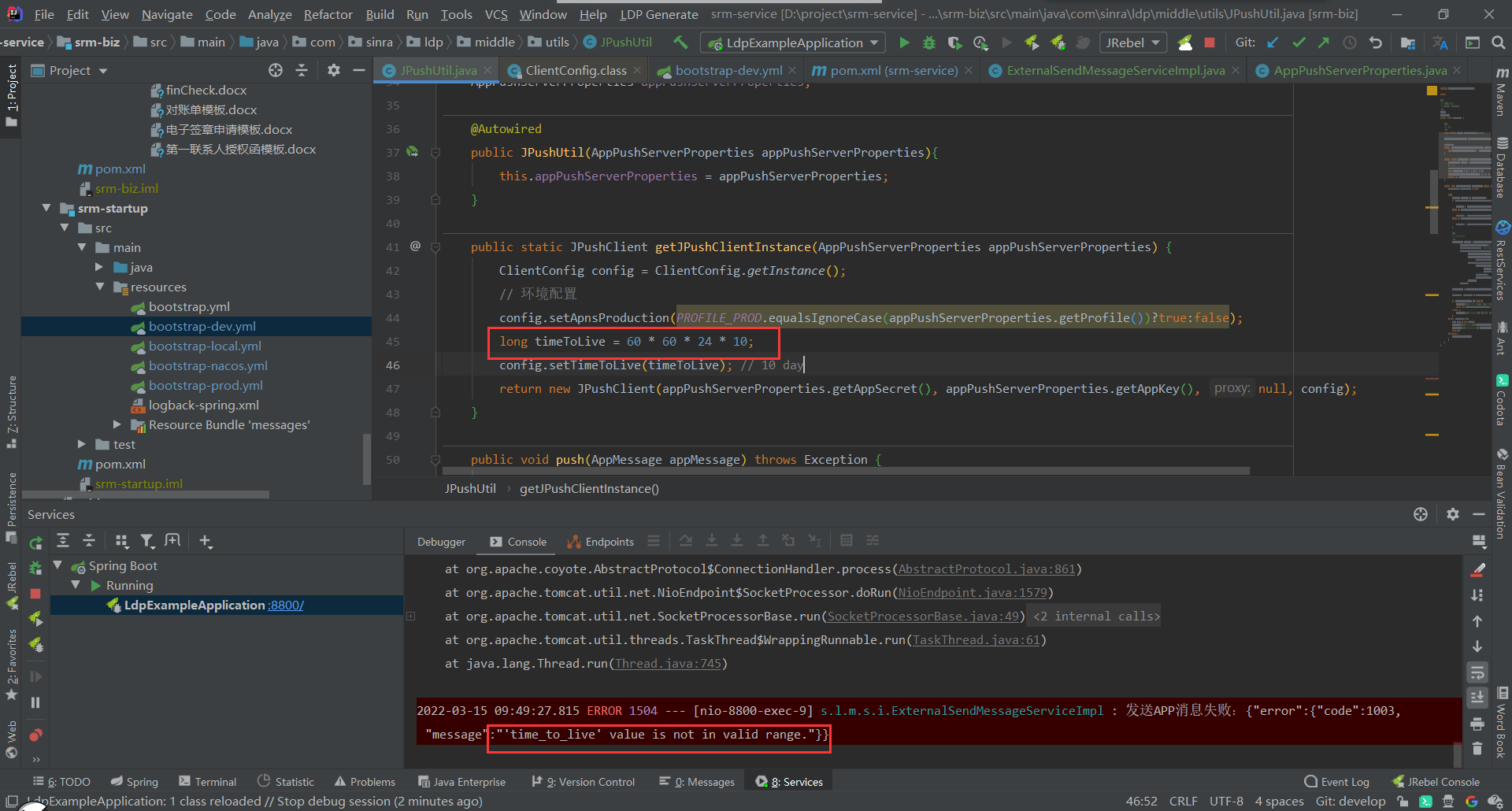Viewport: 1512px width, 811px height.
Task: Toggle soft-wrap in console
Action: [1477, 672]
